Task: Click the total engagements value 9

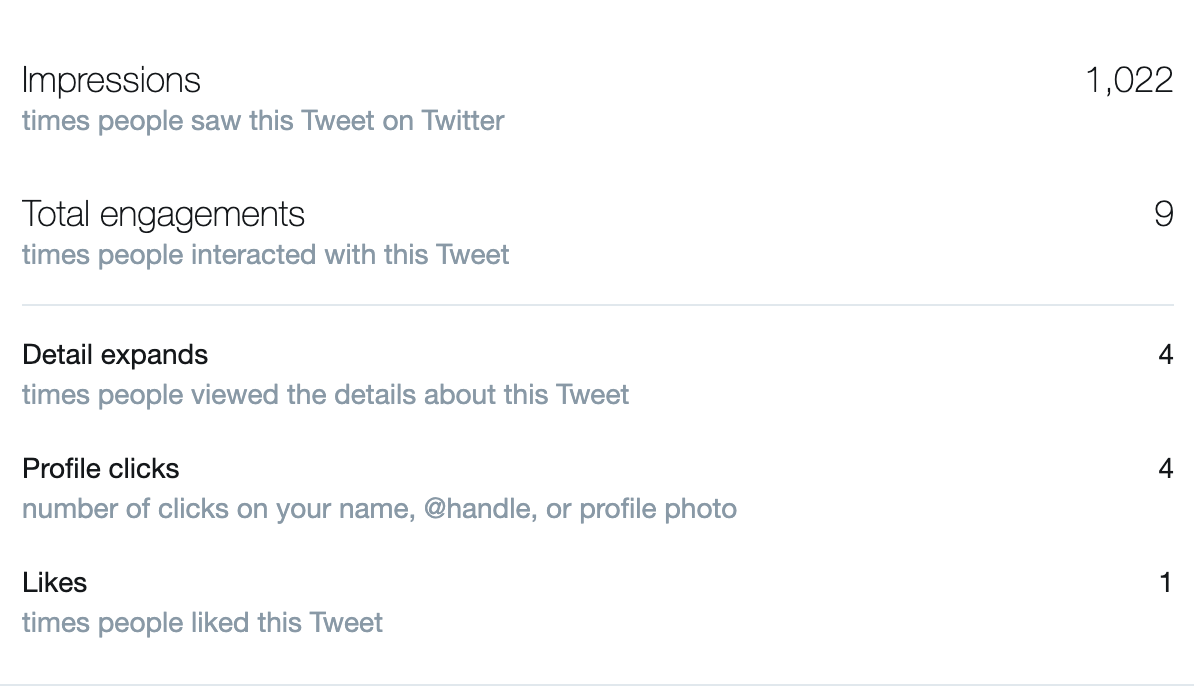Action: [x=1163, y=214]
